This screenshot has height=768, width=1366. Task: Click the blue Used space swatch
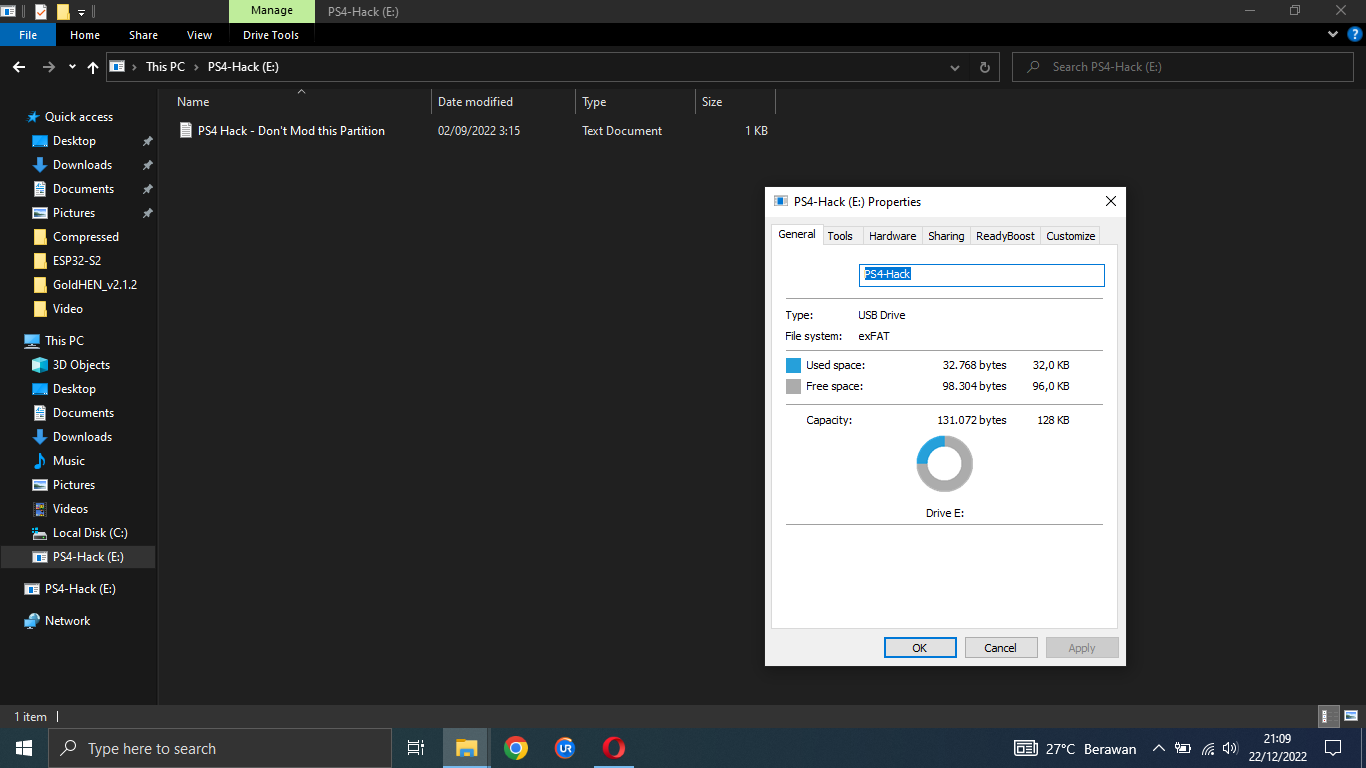click(x=793, y=365)
